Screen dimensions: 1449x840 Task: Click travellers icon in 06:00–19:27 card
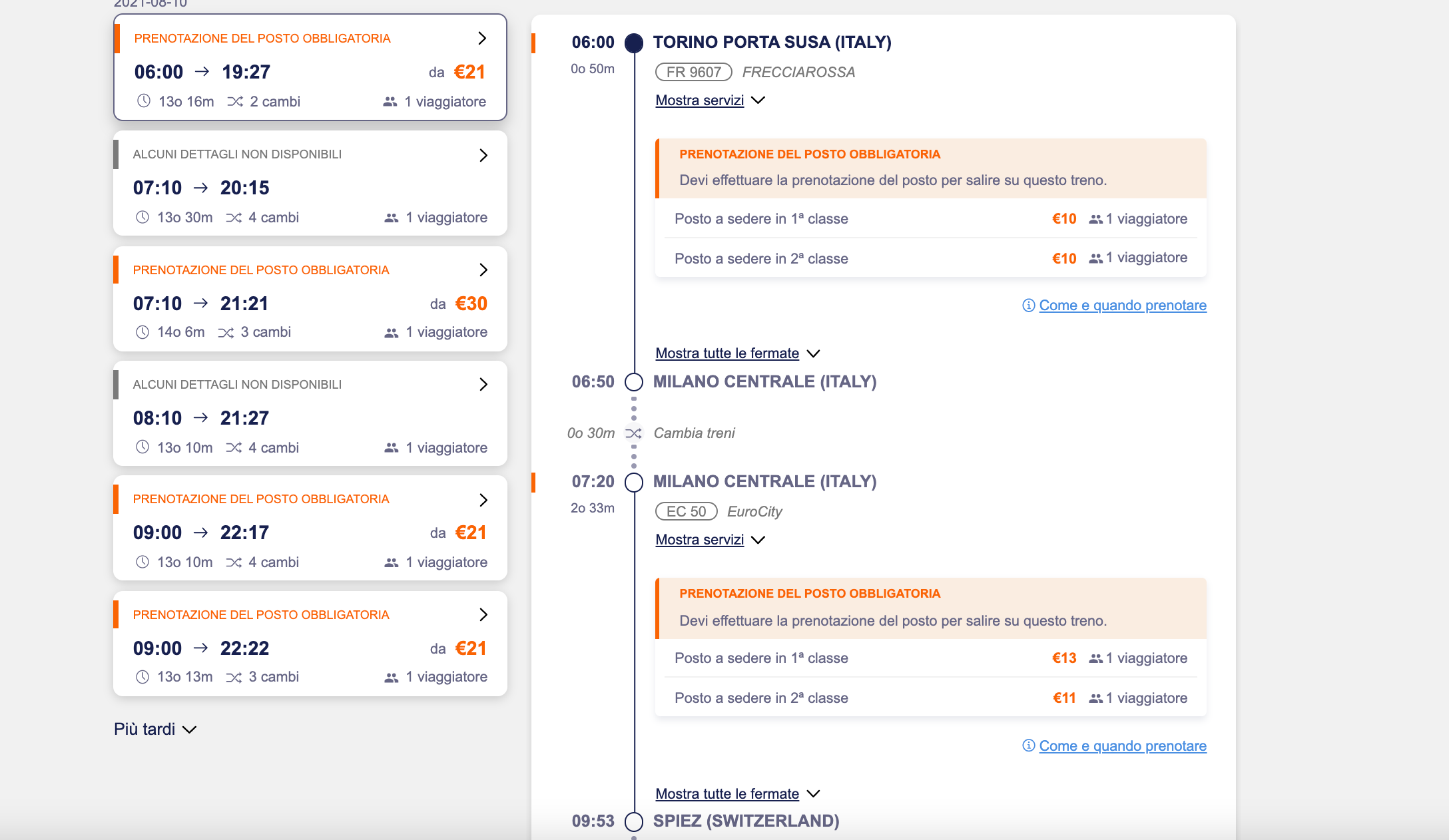(x=390, y=102)
